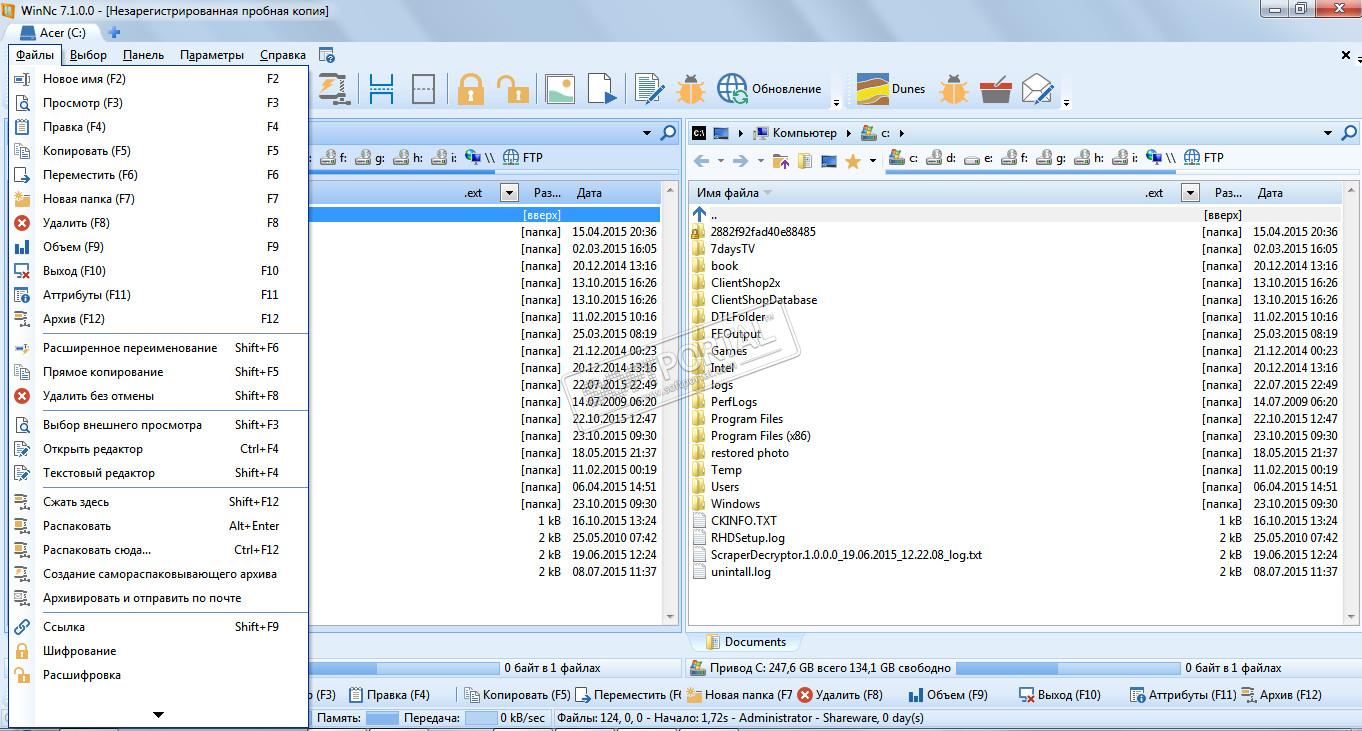This screenshot has width=1362, height=731.
Task: Open the .ext dropdown in left panel header
Action: point(509,193)
